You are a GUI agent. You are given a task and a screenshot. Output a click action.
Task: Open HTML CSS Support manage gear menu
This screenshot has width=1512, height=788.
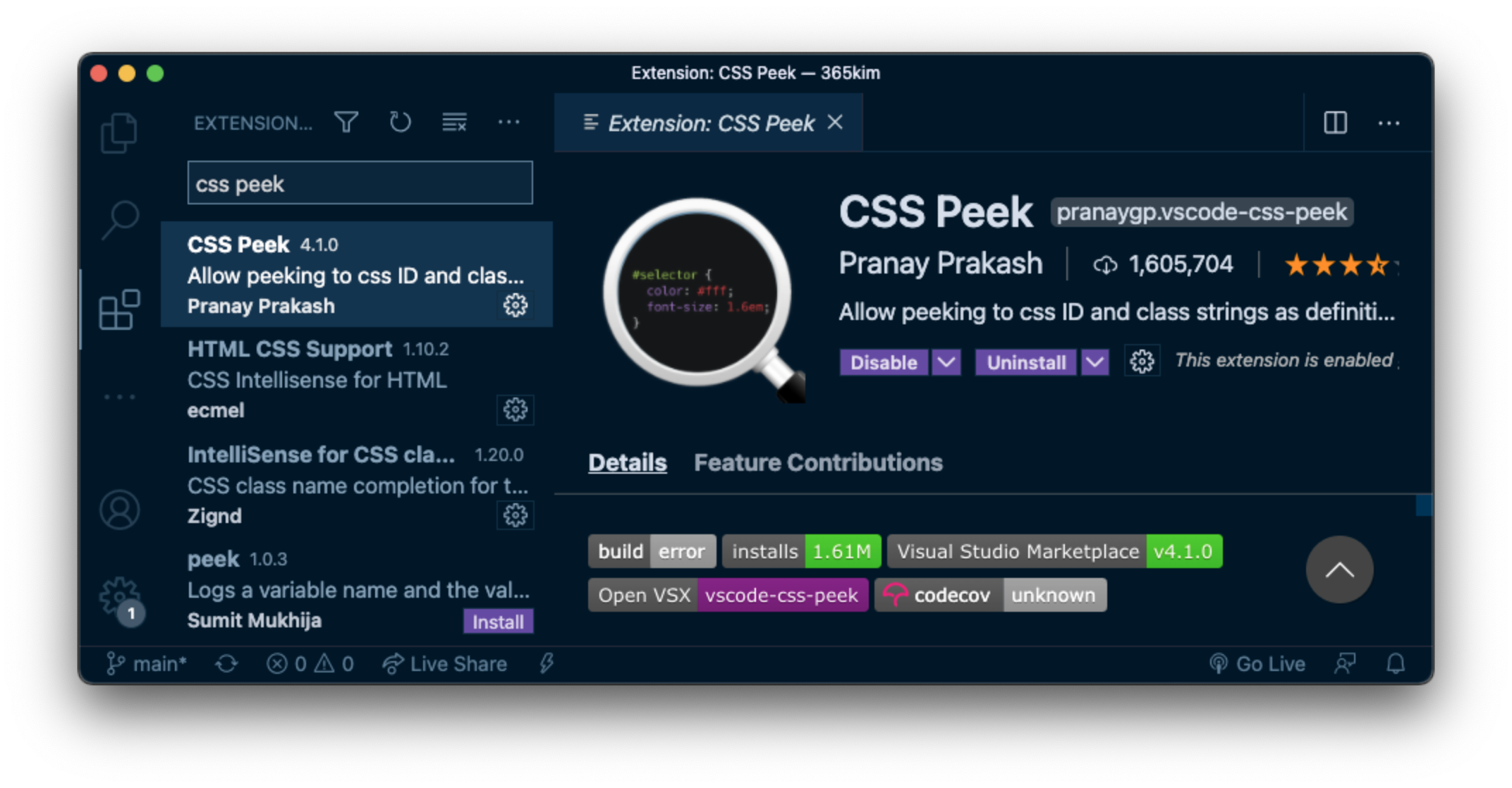point(515,410)
